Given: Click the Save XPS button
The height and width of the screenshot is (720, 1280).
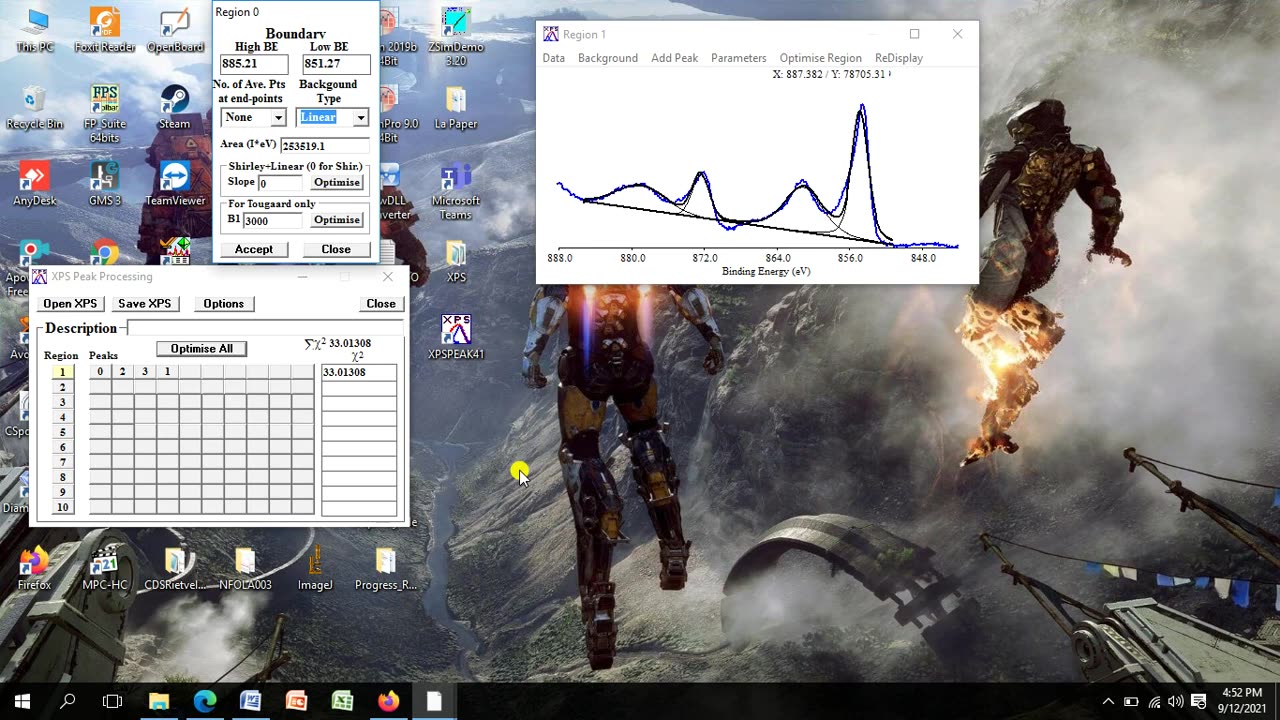Looking at the screenshot, I should 145,303.
